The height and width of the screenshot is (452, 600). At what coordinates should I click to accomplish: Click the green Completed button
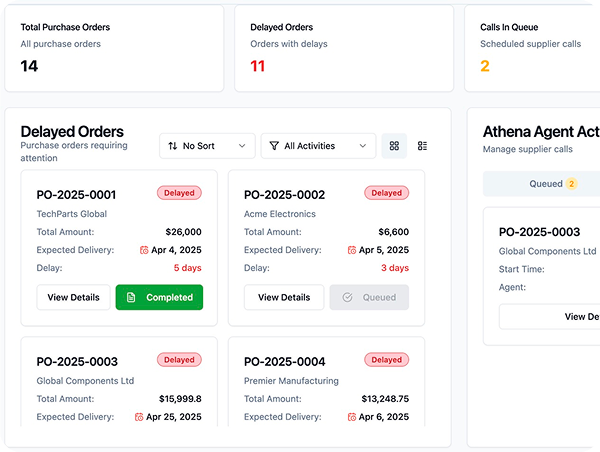[159, 297]
